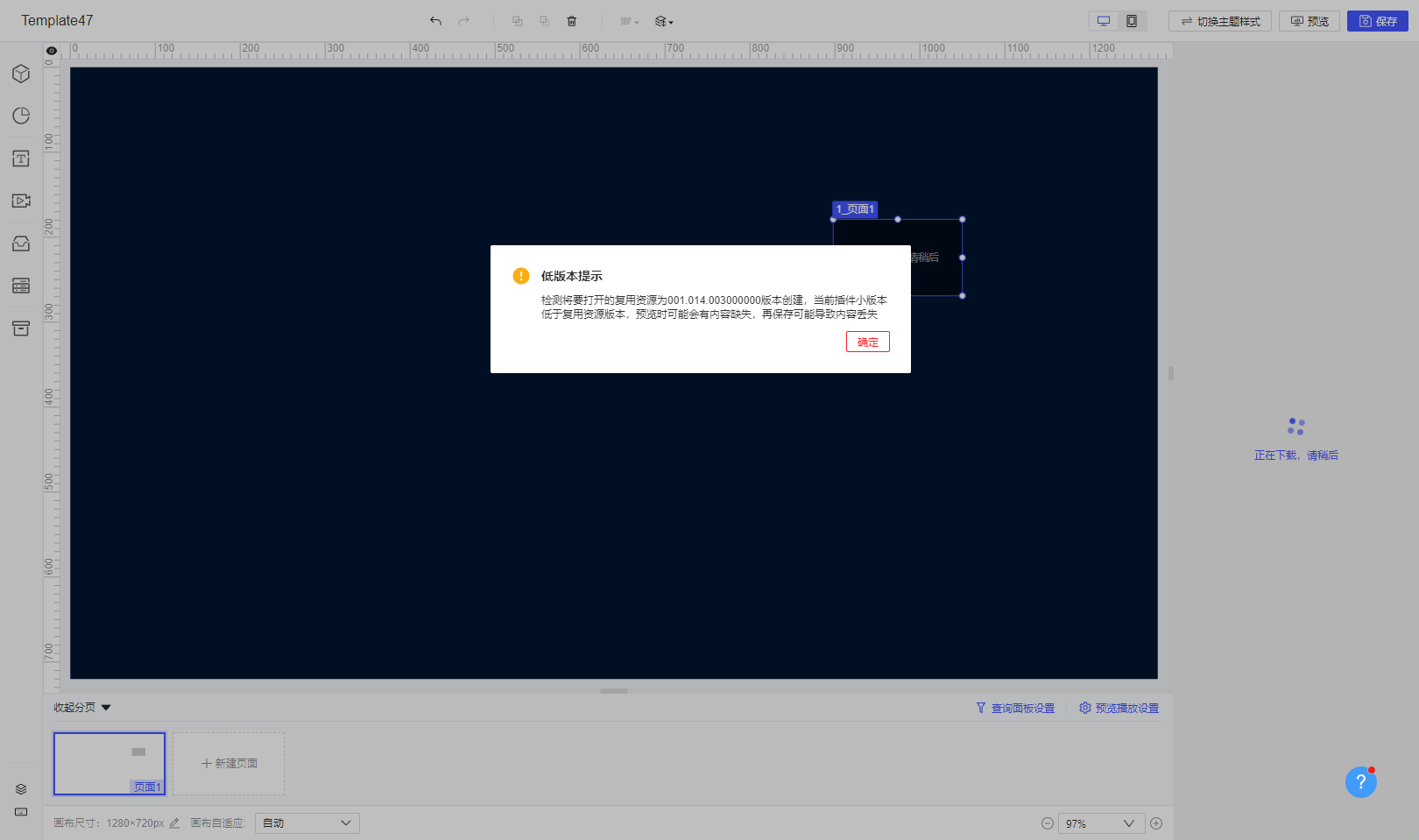Open the inbox tray component panel
The height and width of the screenshot is (840, 1419).
point(21,244)
